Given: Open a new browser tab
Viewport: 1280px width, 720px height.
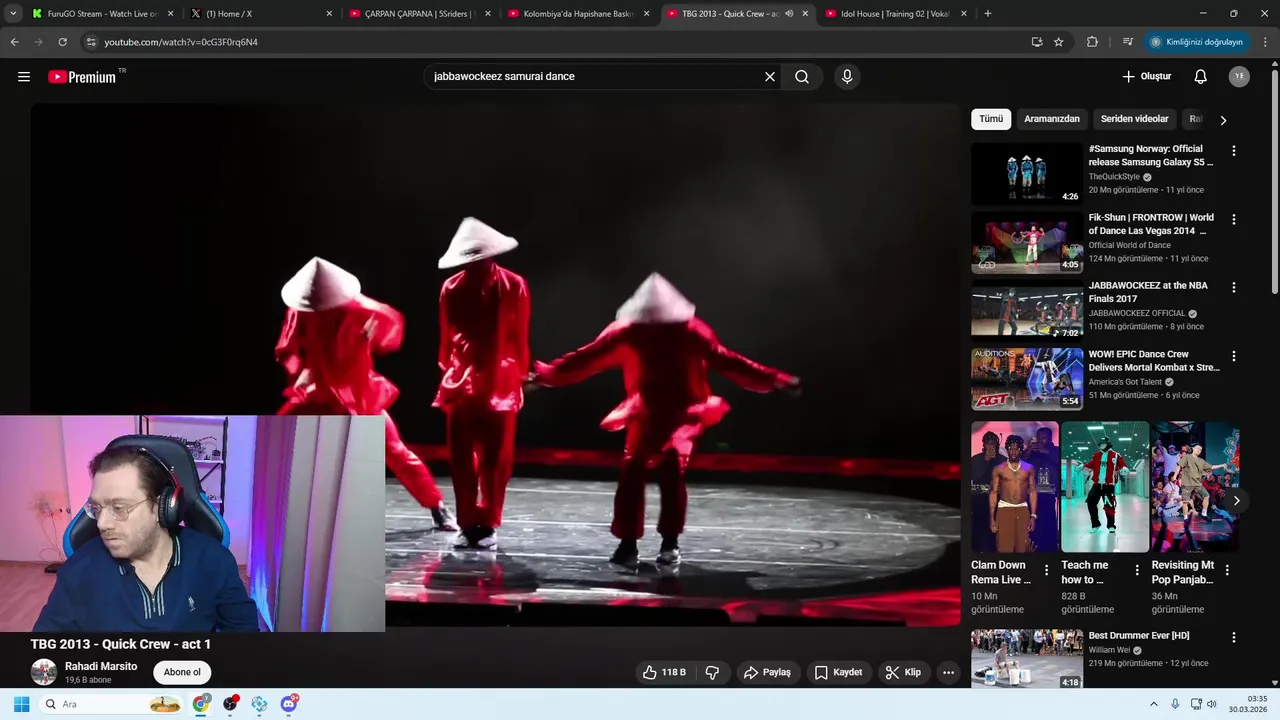Looking at the screenshot, I should (988, 14).
